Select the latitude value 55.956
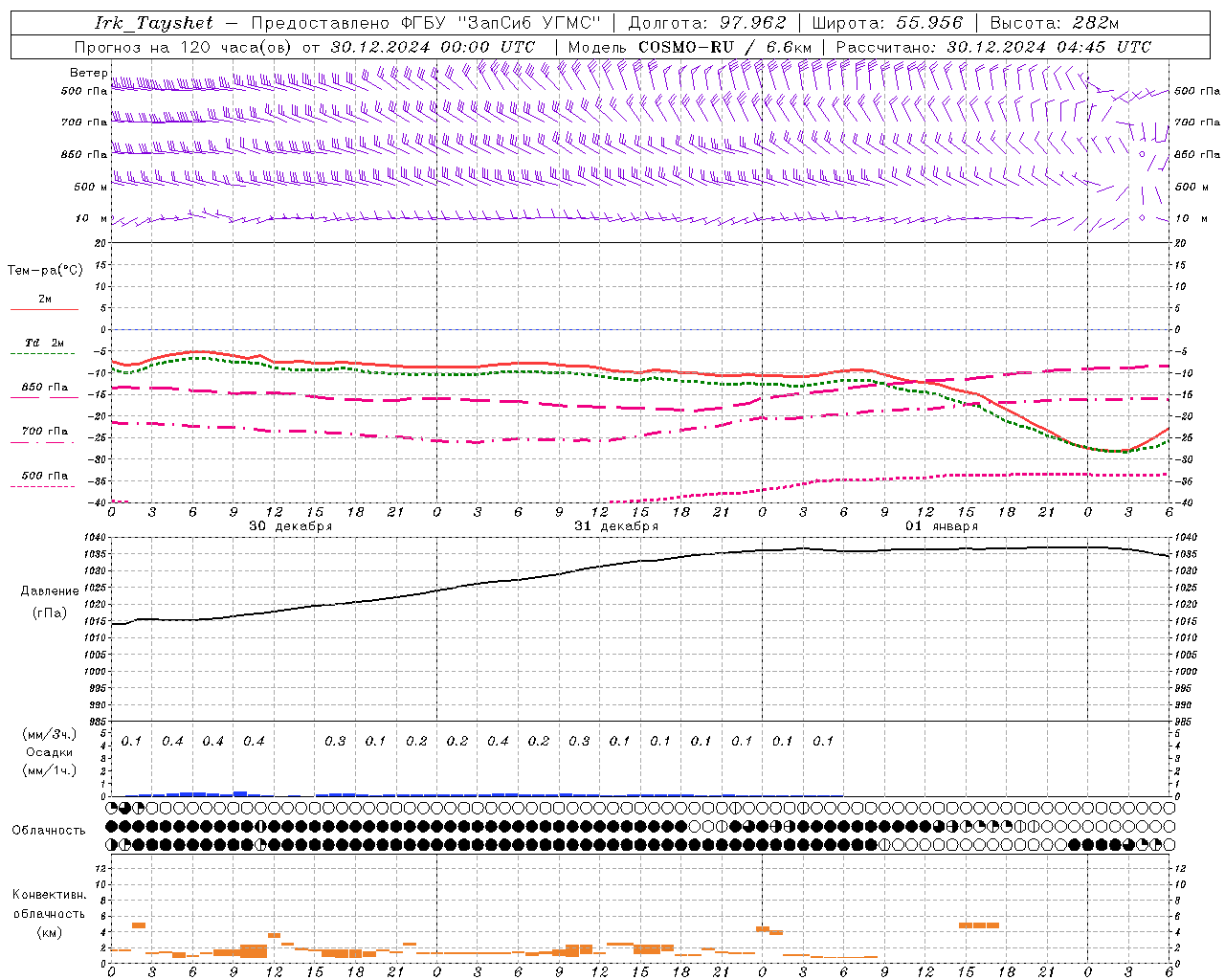 tap(928, 23)
